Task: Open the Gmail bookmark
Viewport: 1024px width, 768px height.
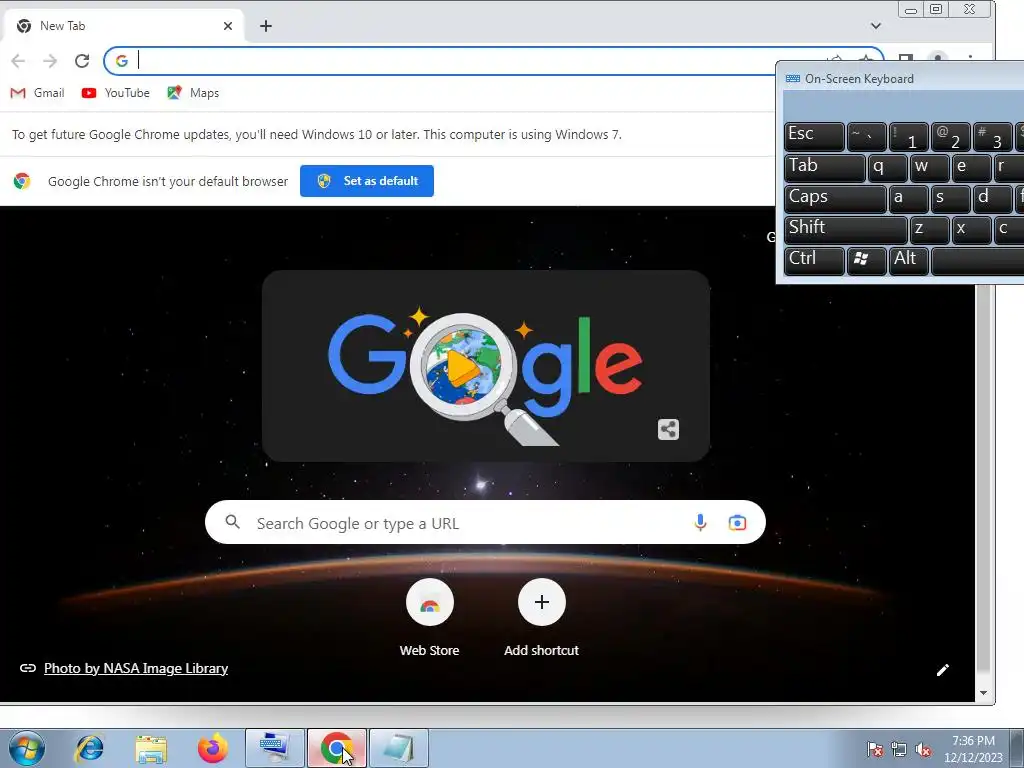Action: pos(38,93)
